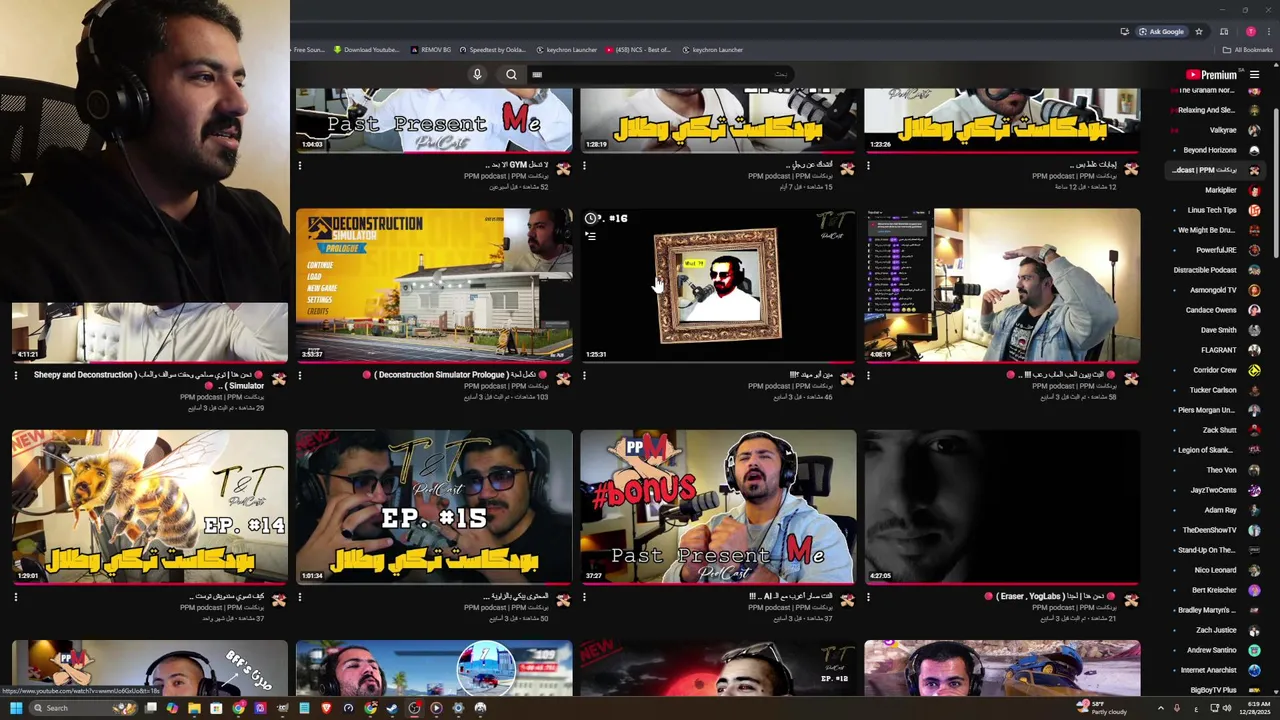This screenshot has width=1280, height=720.
Task: Open the taskbar clock showing 6:19 AM
Action: [x=1256, y=708]
